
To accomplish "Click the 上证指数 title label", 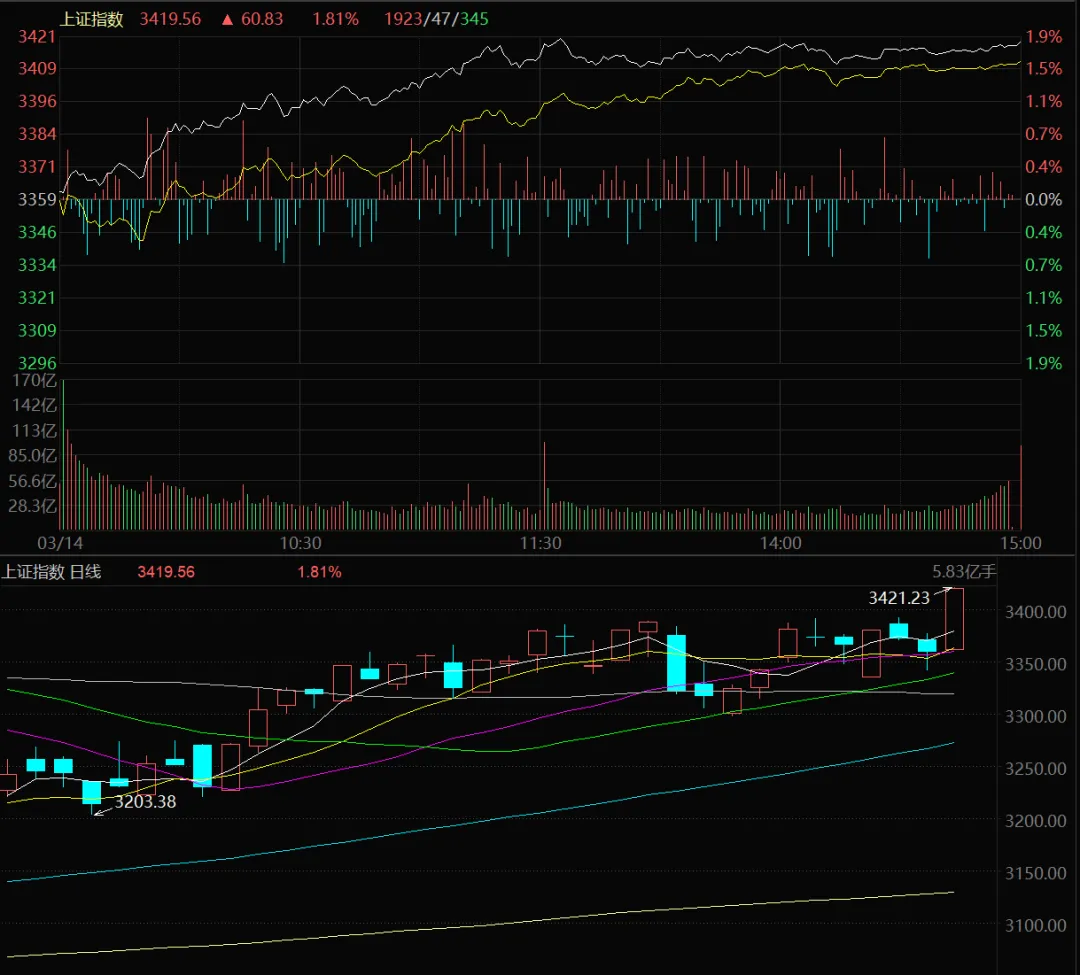I will coord(92,19).
